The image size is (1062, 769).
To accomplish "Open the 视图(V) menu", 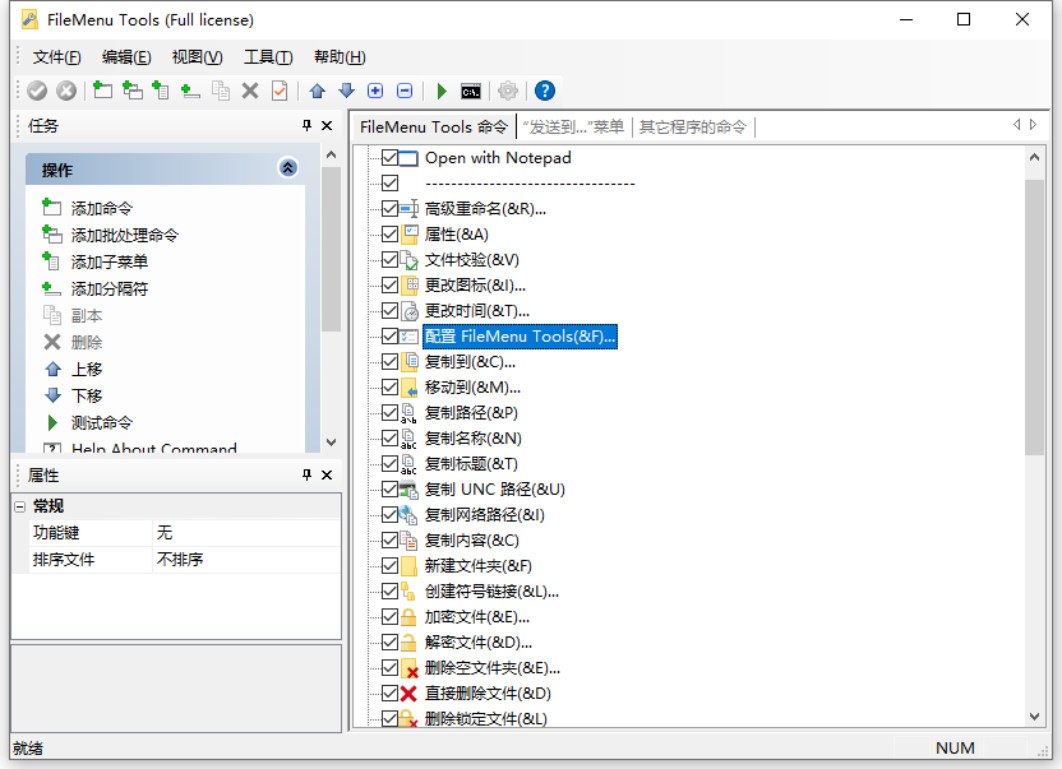I will point(197,57).
